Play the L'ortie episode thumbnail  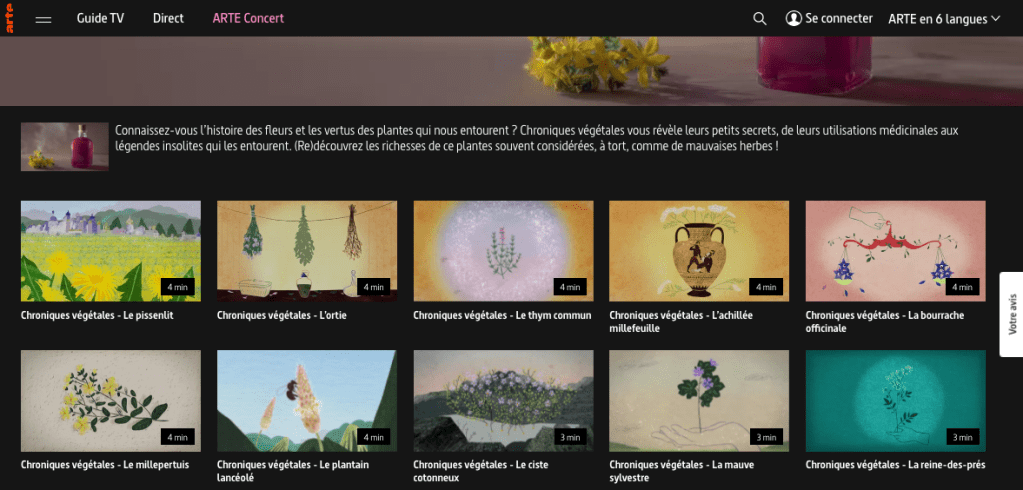click(307, 251)
